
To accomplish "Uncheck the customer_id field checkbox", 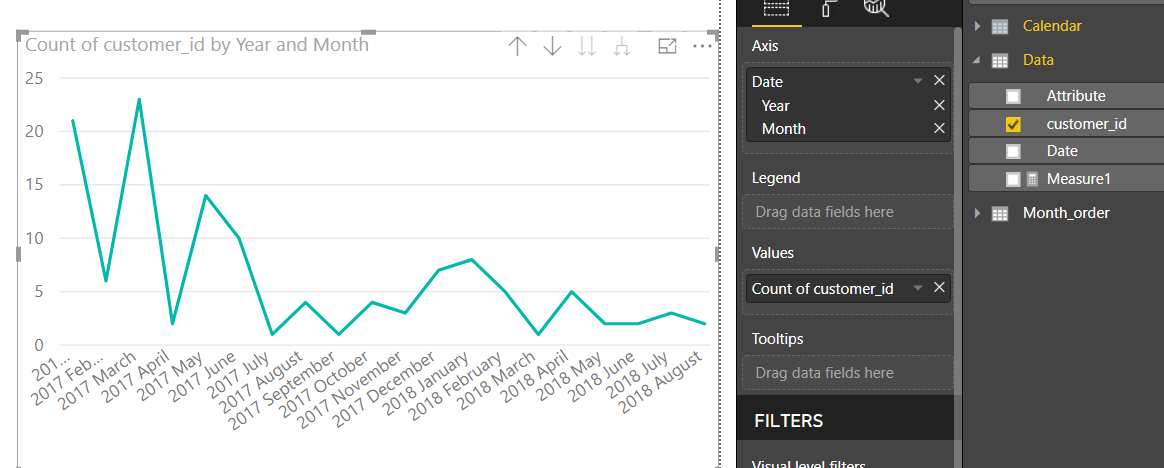I will (1013, 124).
